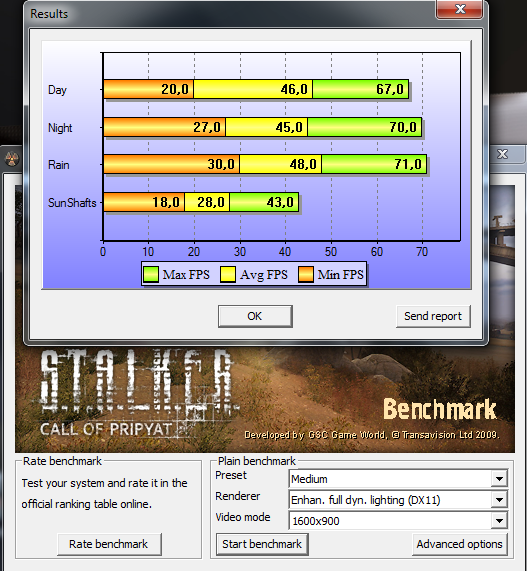This screenshot has height=571, width=527.
Task: Click the orange Min FPS legend swatch
Action: [306, 274]
